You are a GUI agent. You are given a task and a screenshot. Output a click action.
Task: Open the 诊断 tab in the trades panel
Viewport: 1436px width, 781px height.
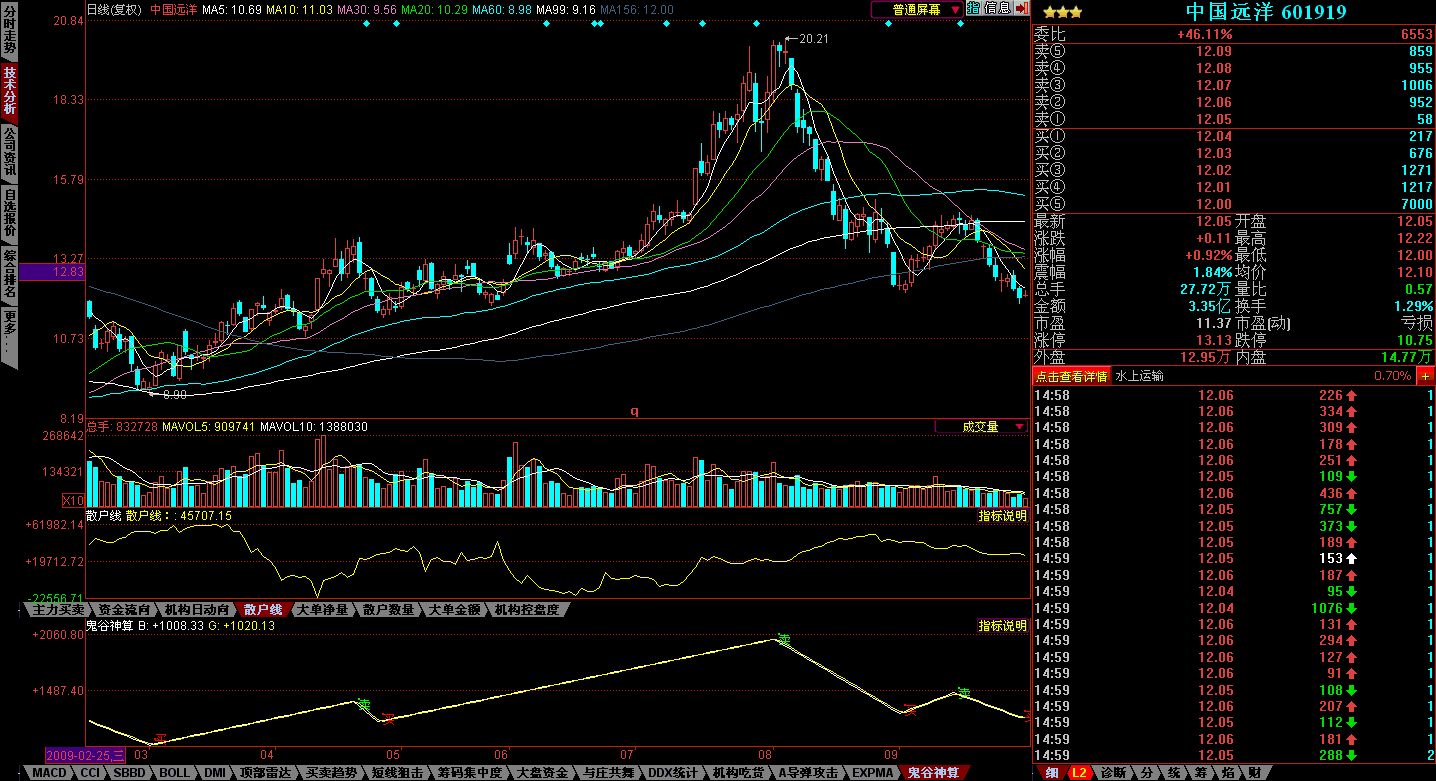pyautogui.click(x=1115, y=773)
